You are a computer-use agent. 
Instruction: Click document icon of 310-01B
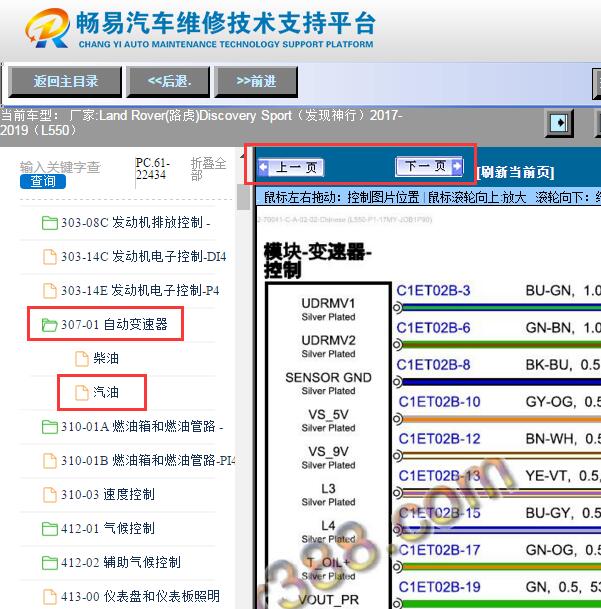point(49,461)
